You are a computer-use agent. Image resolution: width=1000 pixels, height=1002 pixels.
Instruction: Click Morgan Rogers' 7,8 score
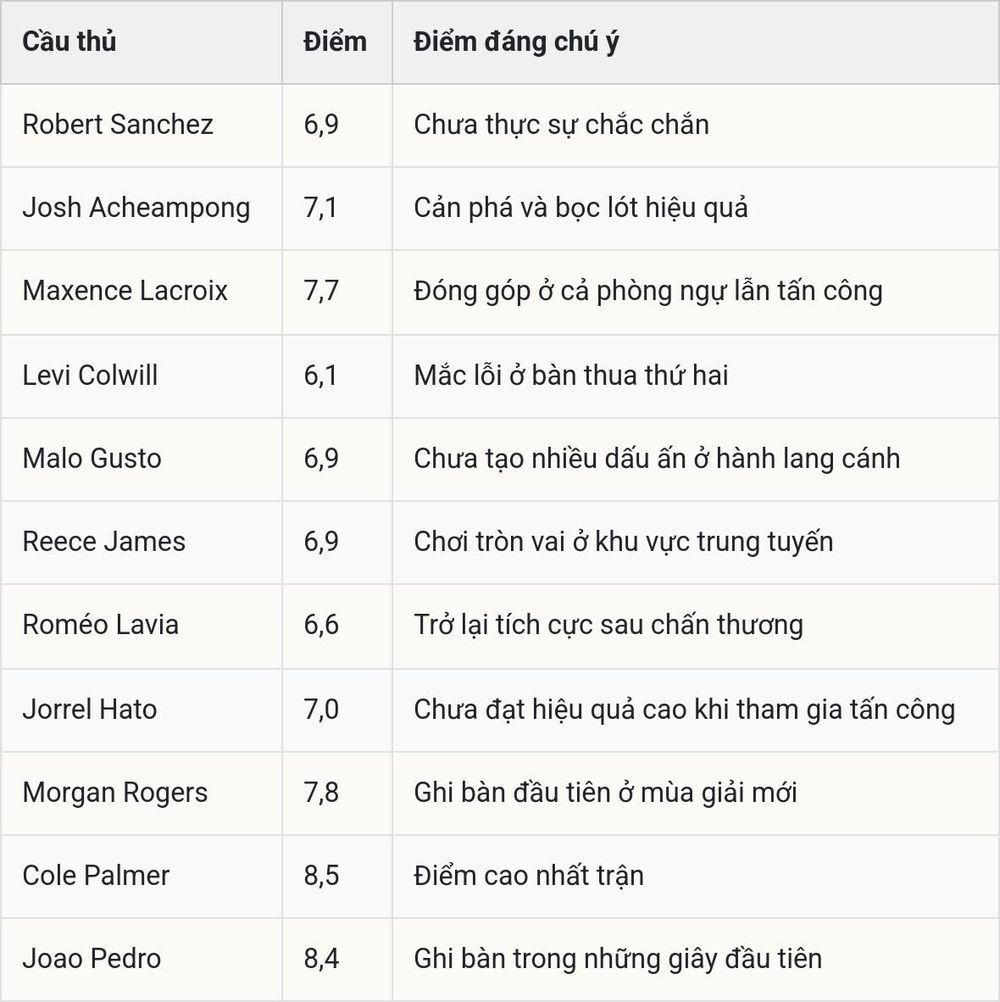pyautogui.click(x=321, y=792)
